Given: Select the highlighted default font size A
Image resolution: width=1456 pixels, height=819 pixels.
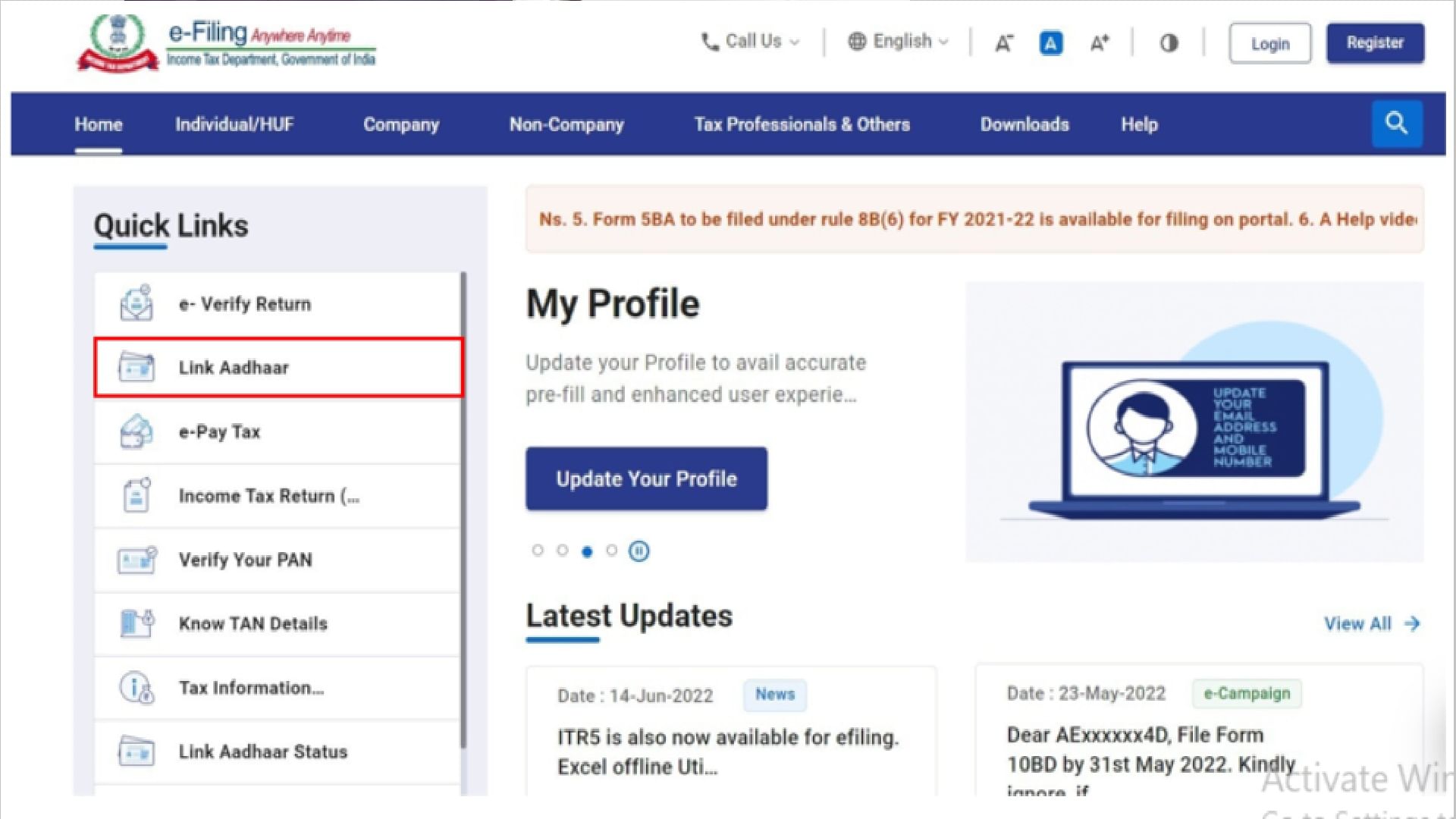Looking at the screenshot, I should pyautogui.click(x=1051, y=43).
